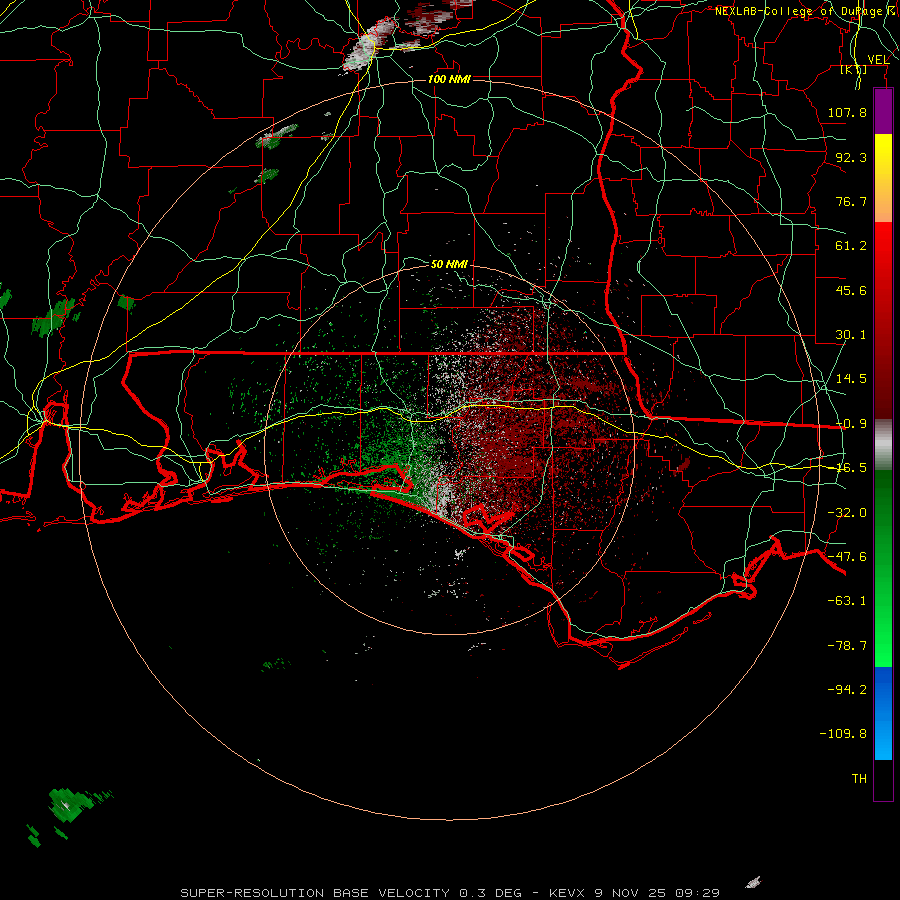Click the -109.8 velocity scale value
Image resolution: width=900 pixels, height=900 pixels.
pyautogui.click(x=843, y=734)
